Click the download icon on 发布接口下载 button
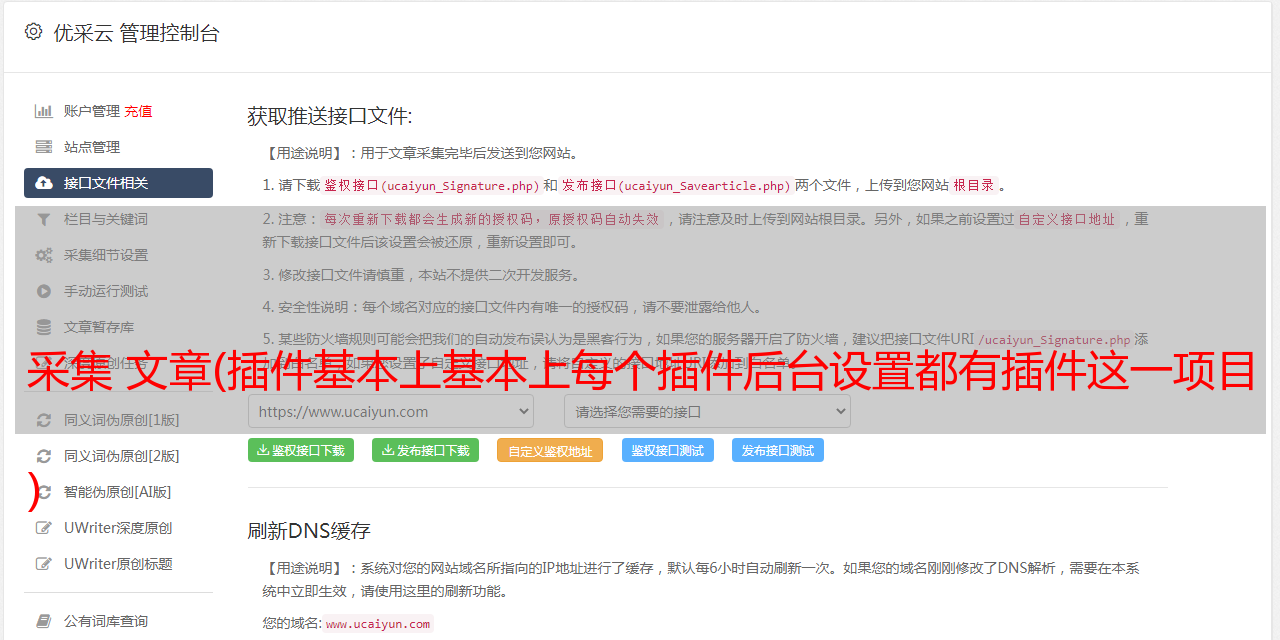This screenshot has height=640, width=1280. point(388,450)
